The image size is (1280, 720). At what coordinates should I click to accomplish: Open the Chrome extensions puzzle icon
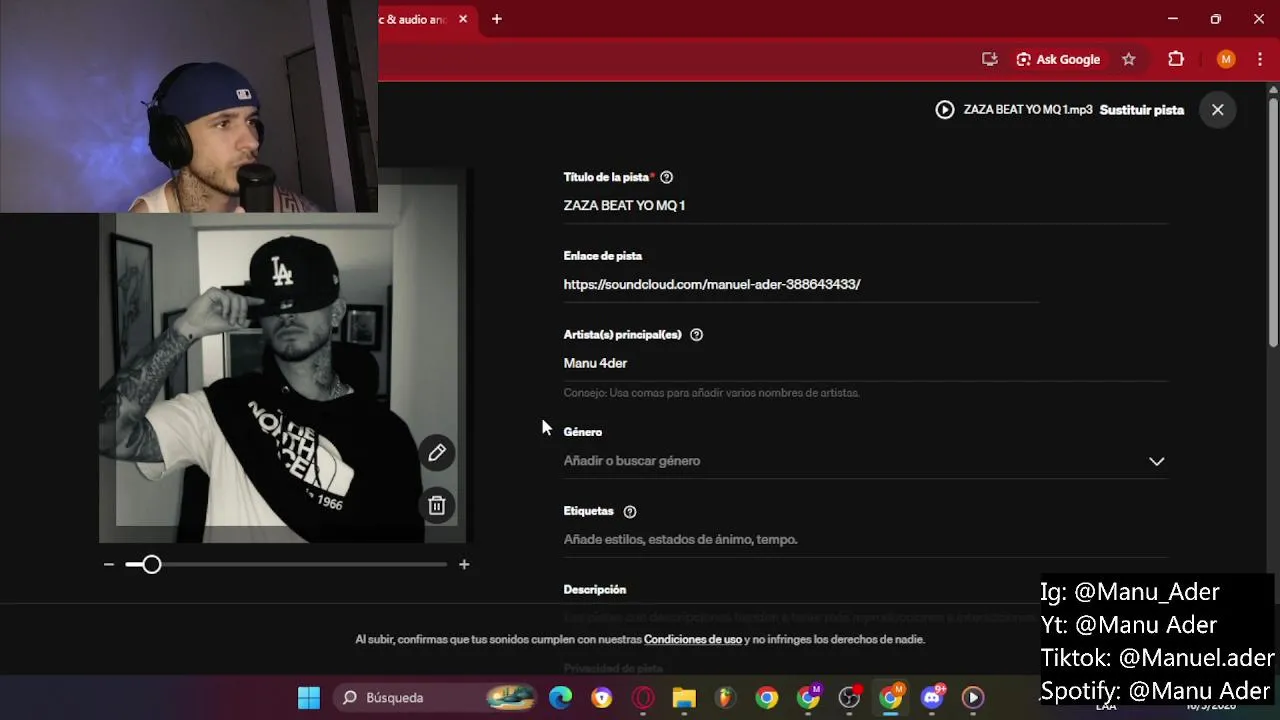[1176, 59]
